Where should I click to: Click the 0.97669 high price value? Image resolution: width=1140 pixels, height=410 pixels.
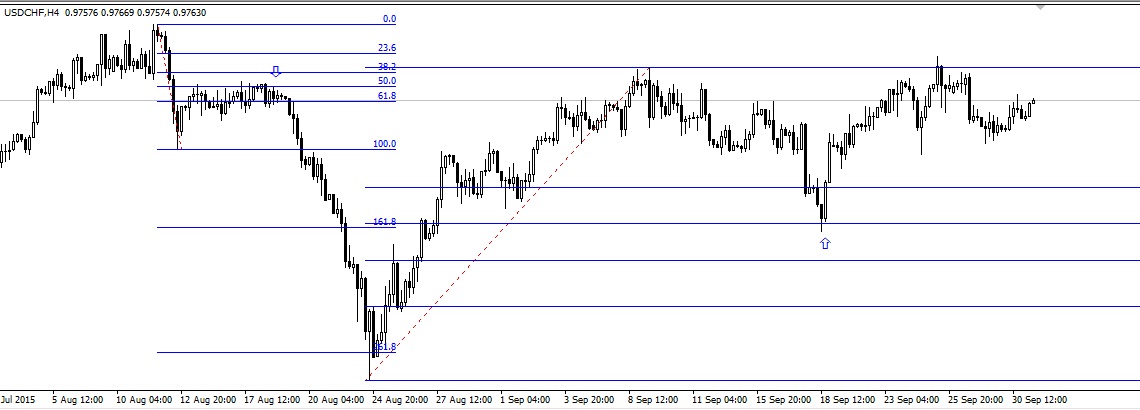(x=118, y=12)
